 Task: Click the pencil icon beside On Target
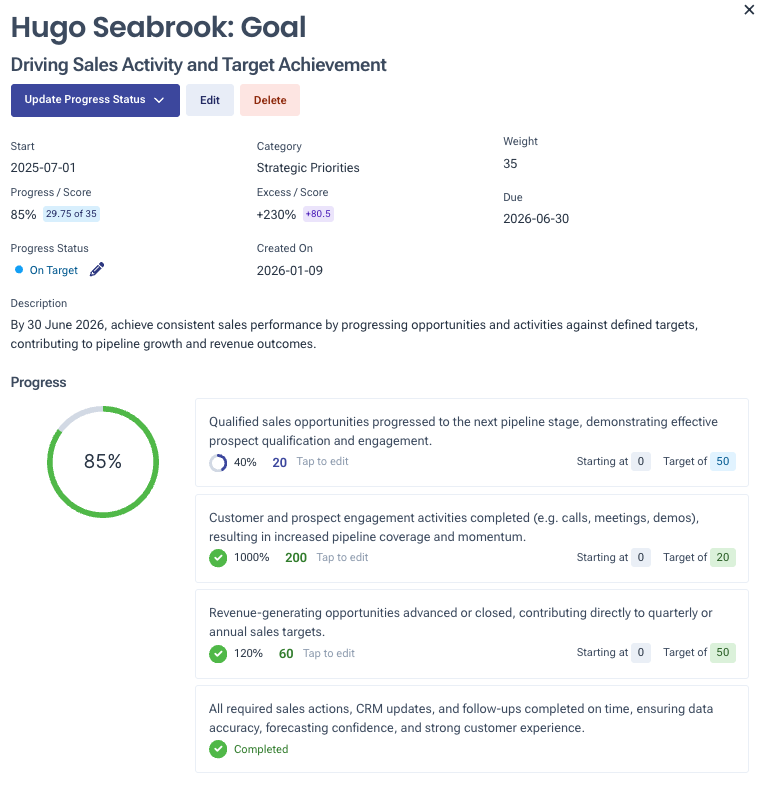97,270
